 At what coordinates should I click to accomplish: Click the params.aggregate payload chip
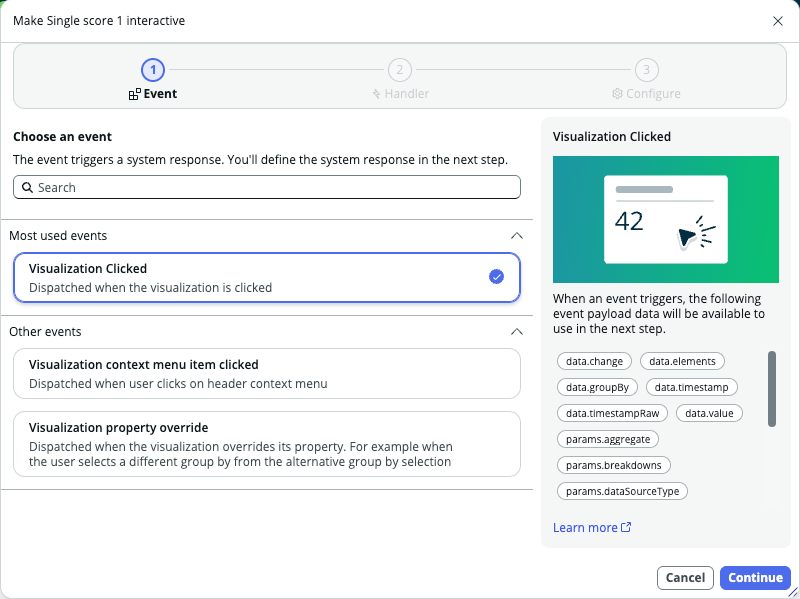(x=608, y=439)
